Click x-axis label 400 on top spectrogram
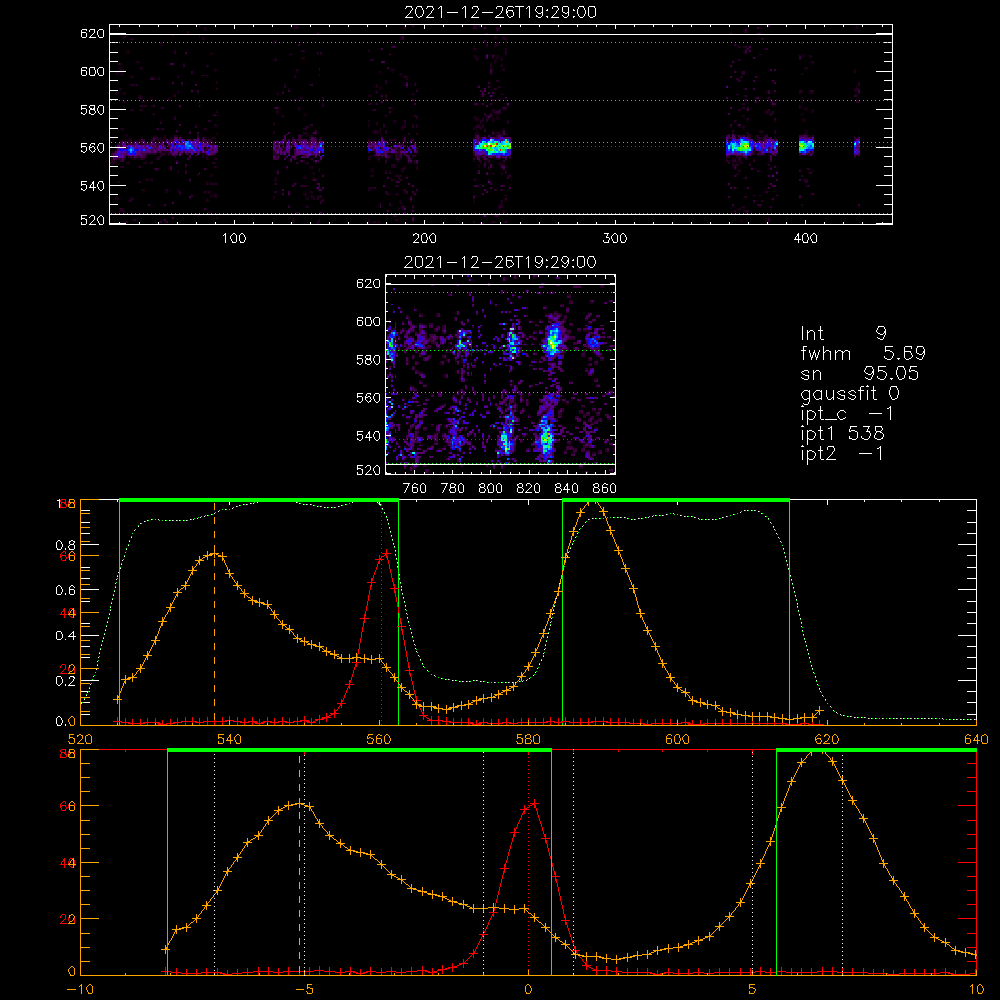Viewport: 1000px width, 1000px height. 805,239
